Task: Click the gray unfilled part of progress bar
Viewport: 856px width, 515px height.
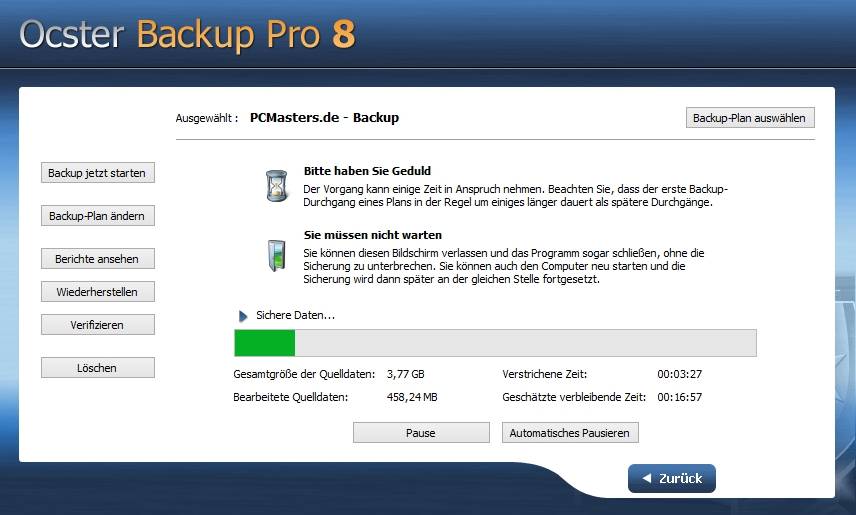Action: (526, 343)
